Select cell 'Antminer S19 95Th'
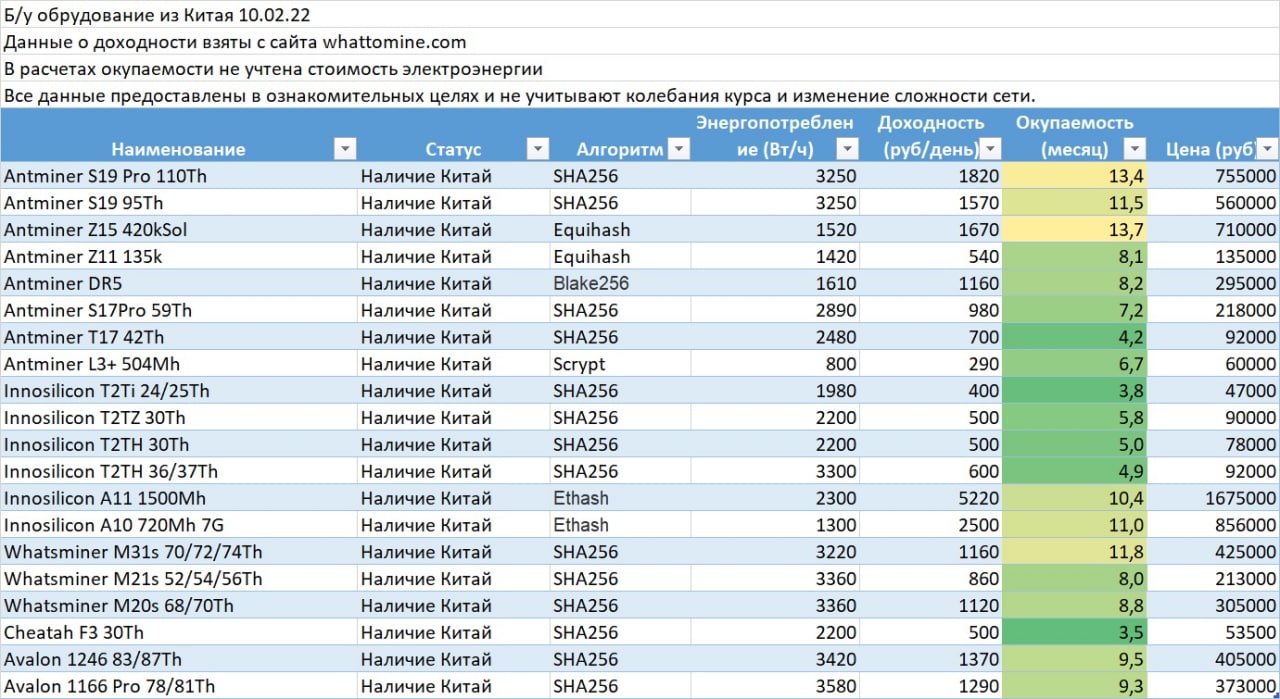The width and height of the screenshot is (1280, 699). click(x=179, y=202)
